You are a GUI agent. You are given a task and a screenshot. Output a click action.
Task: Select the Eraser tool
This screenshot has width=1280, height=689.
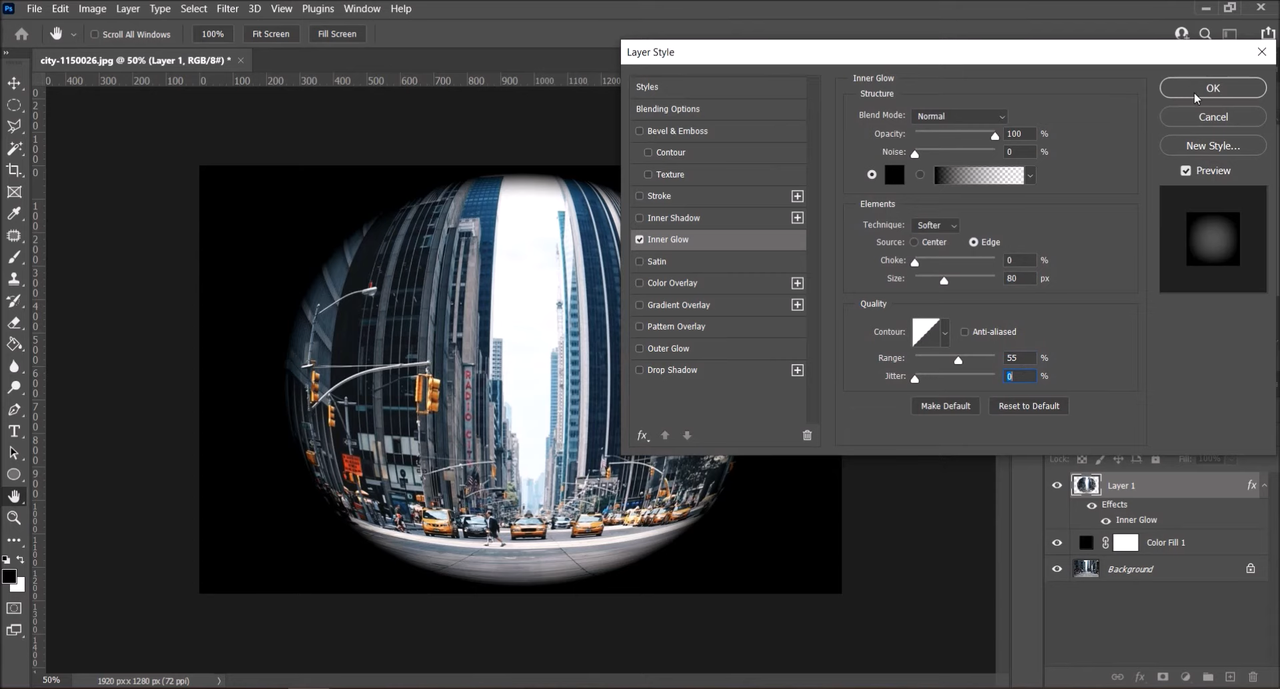tap(14, 323)
